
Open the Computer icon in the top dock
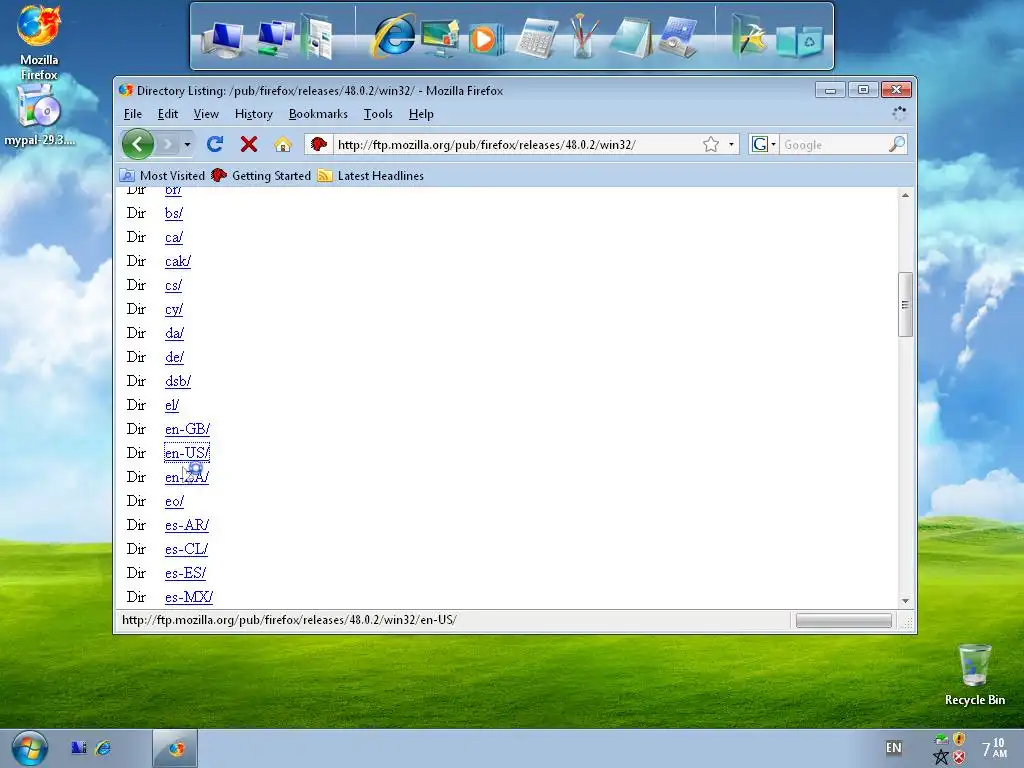coord(223,38)
